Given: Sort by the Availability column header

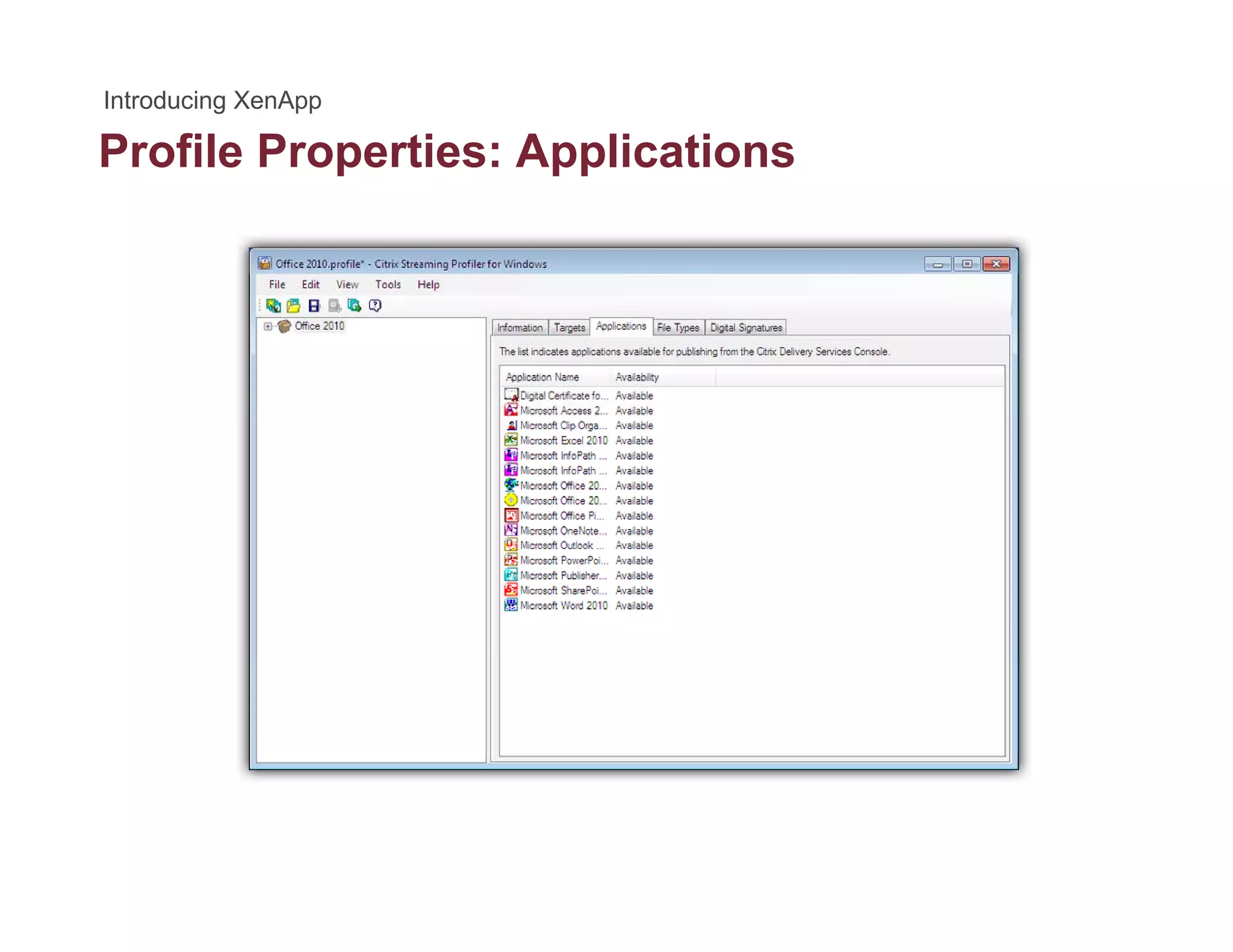Looking at the screenshot, I should tap(662, 377).
